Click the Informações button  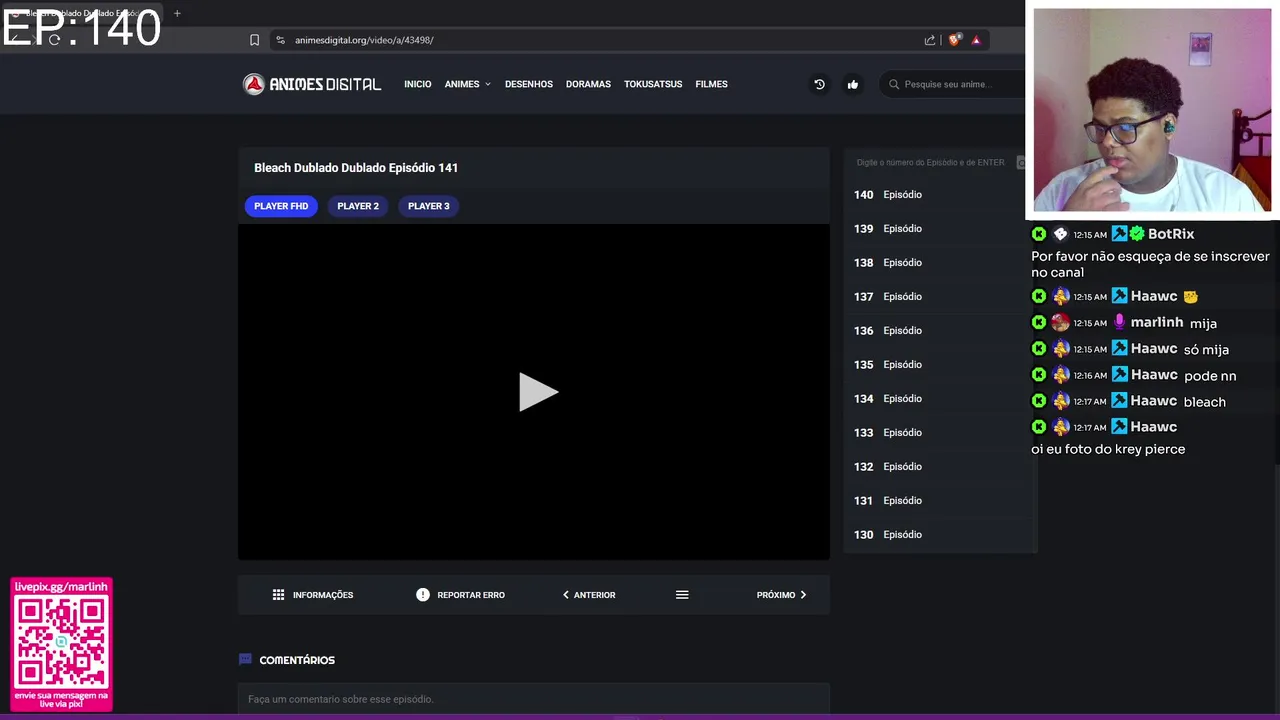312,595
